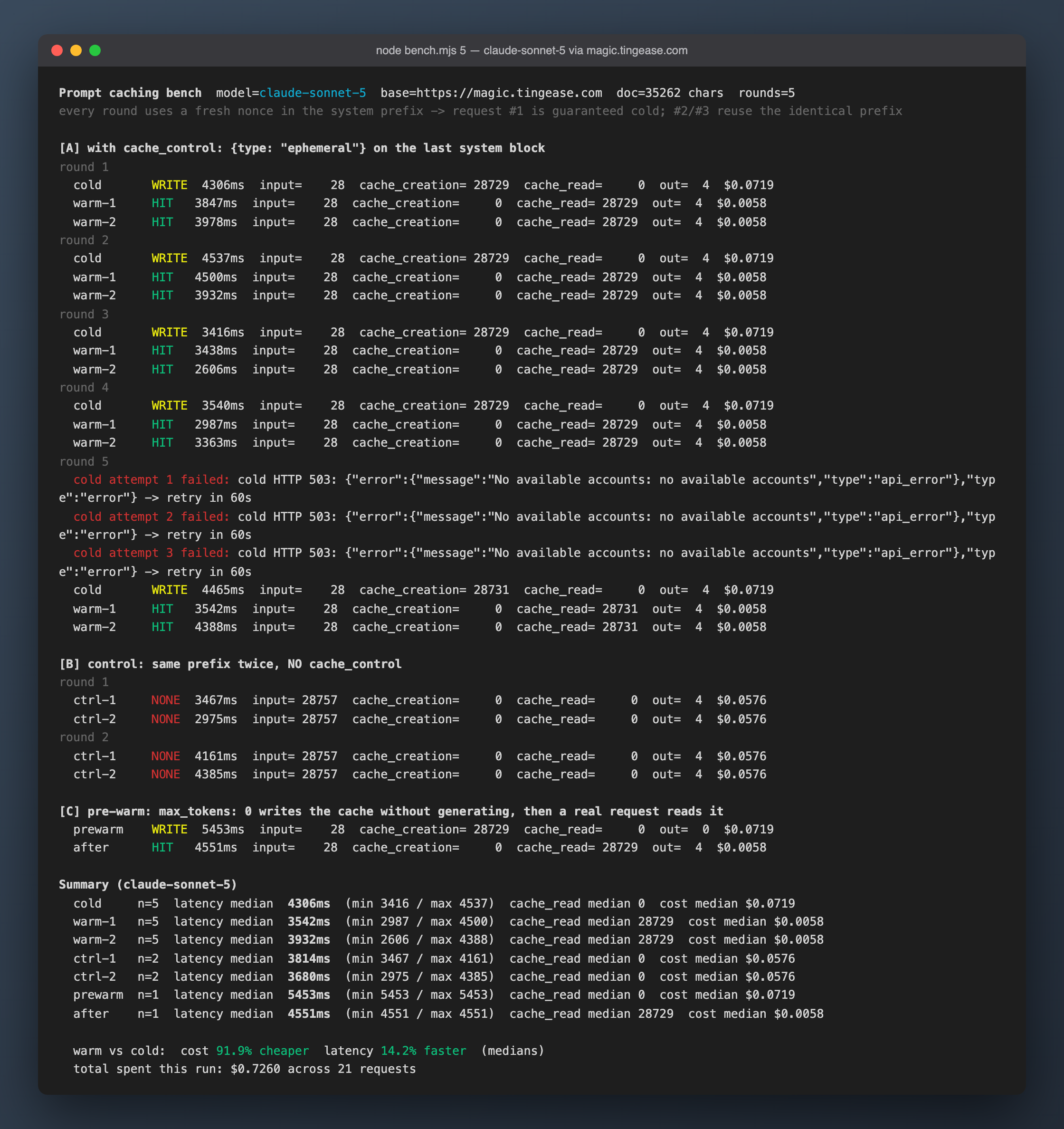The image size is (1064, 1129).
Task: Click the 'Summary (claude-sonnet-5)' heading
Action: tap(148, 884)
